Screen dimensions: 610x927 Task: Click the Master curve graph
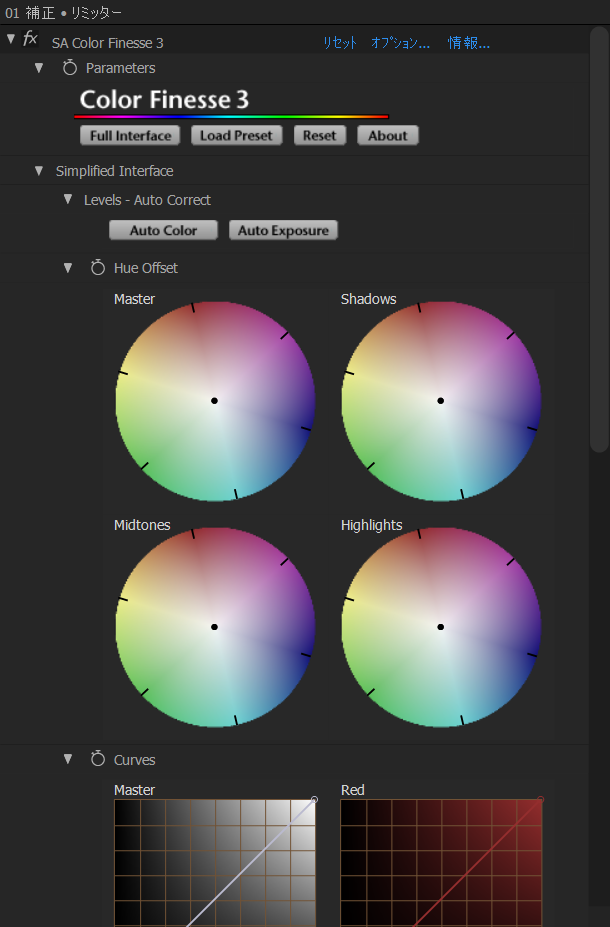(215, 863)
